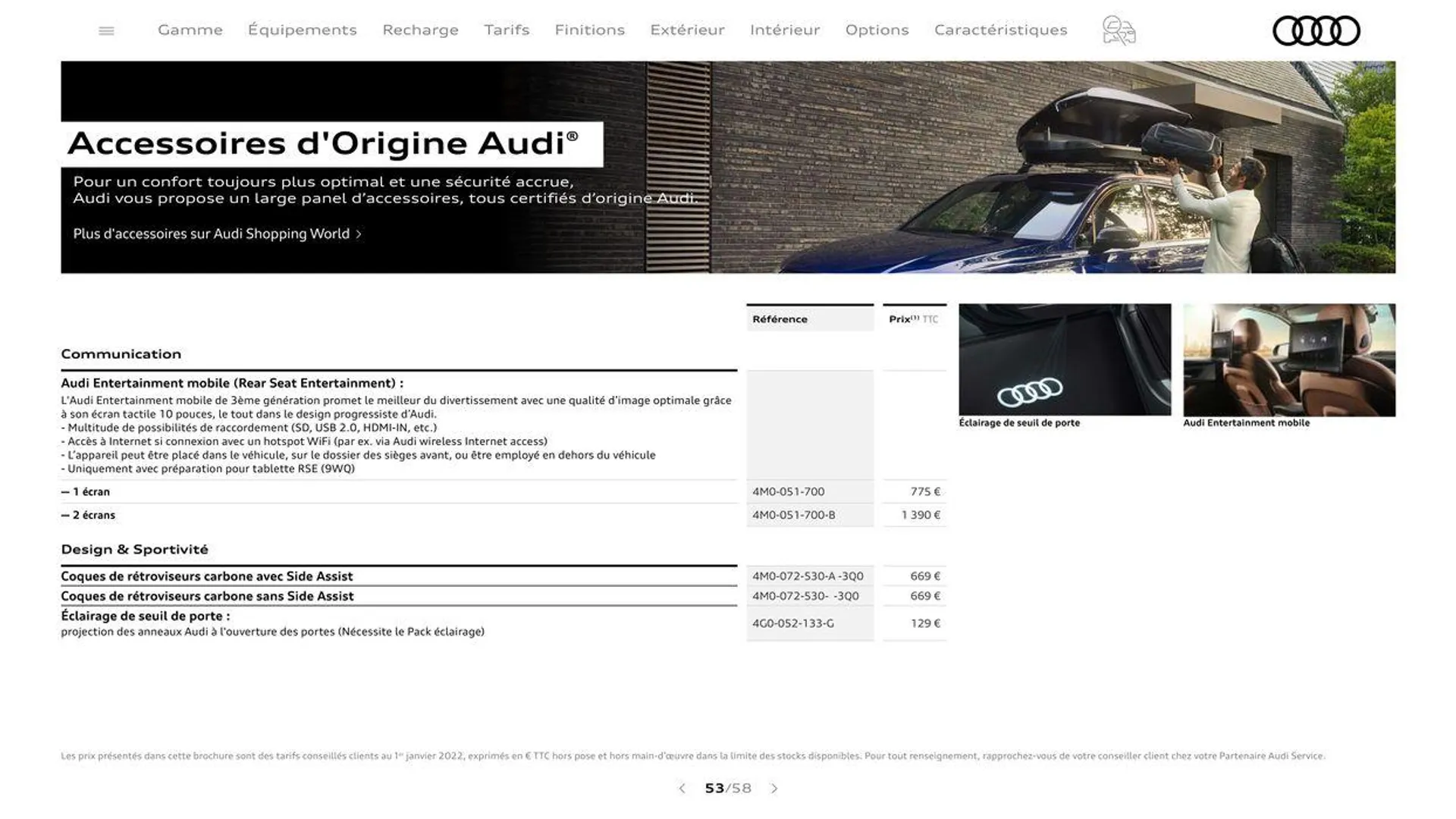Viewport: 1456px width, 819px height.
Task: Click the Audi Entertainment mobile image caption
Action: (x=1247, y=423)
